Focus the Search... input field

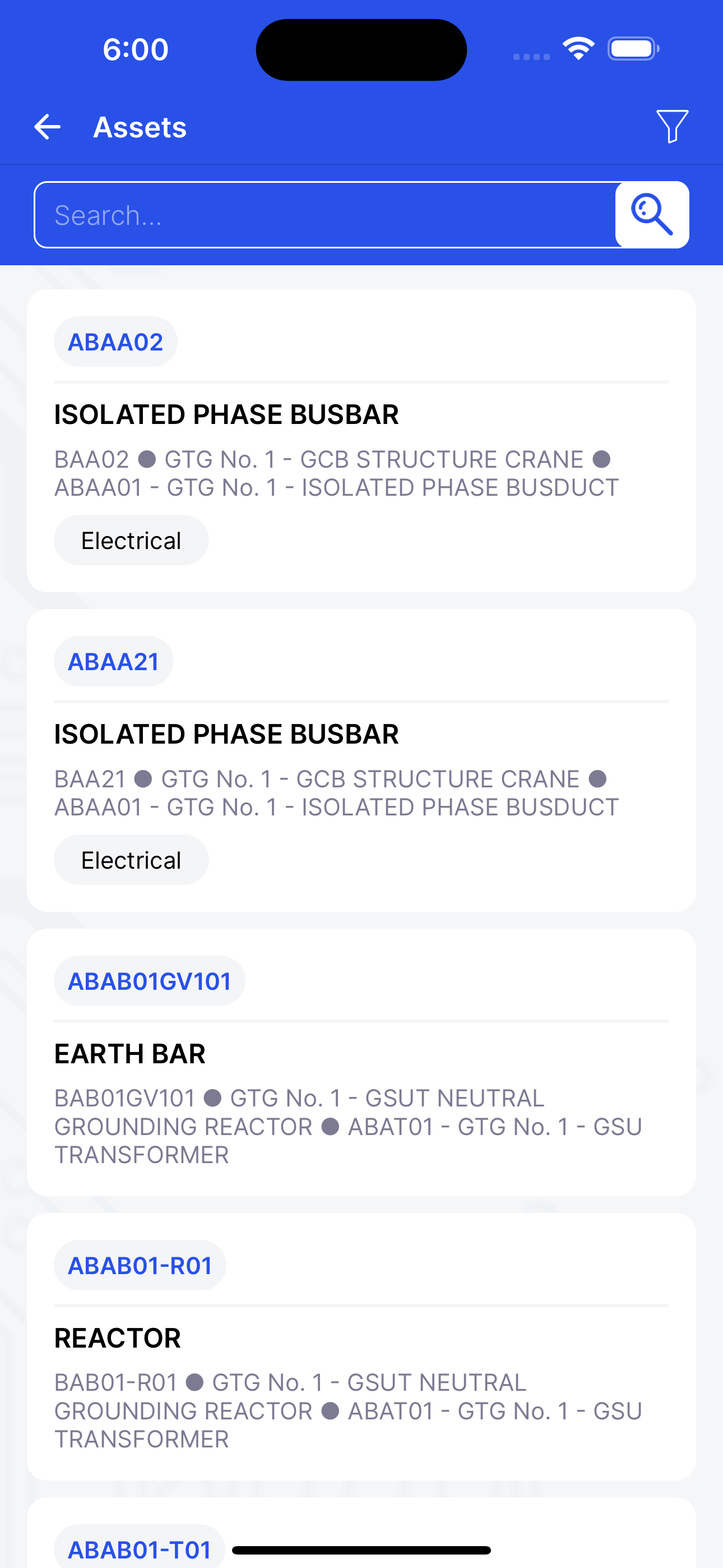[x=325, y=215]
